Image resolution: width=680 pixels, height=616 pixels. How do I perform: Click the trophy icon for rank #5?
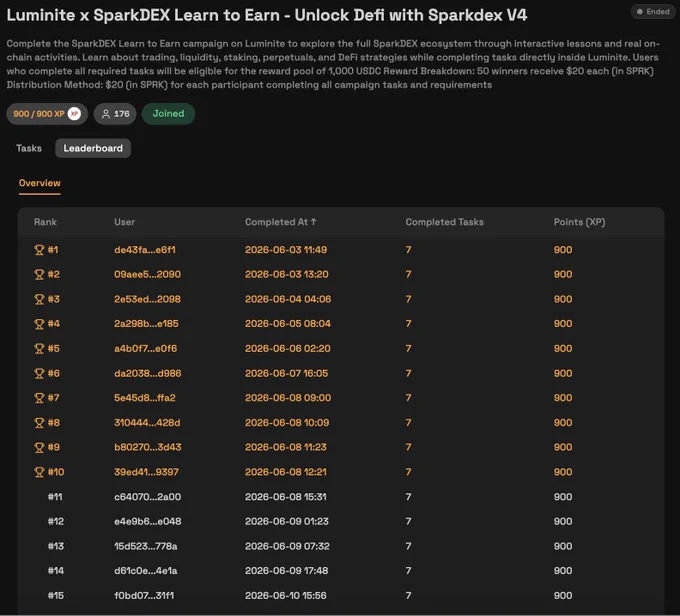click(39, 348)
